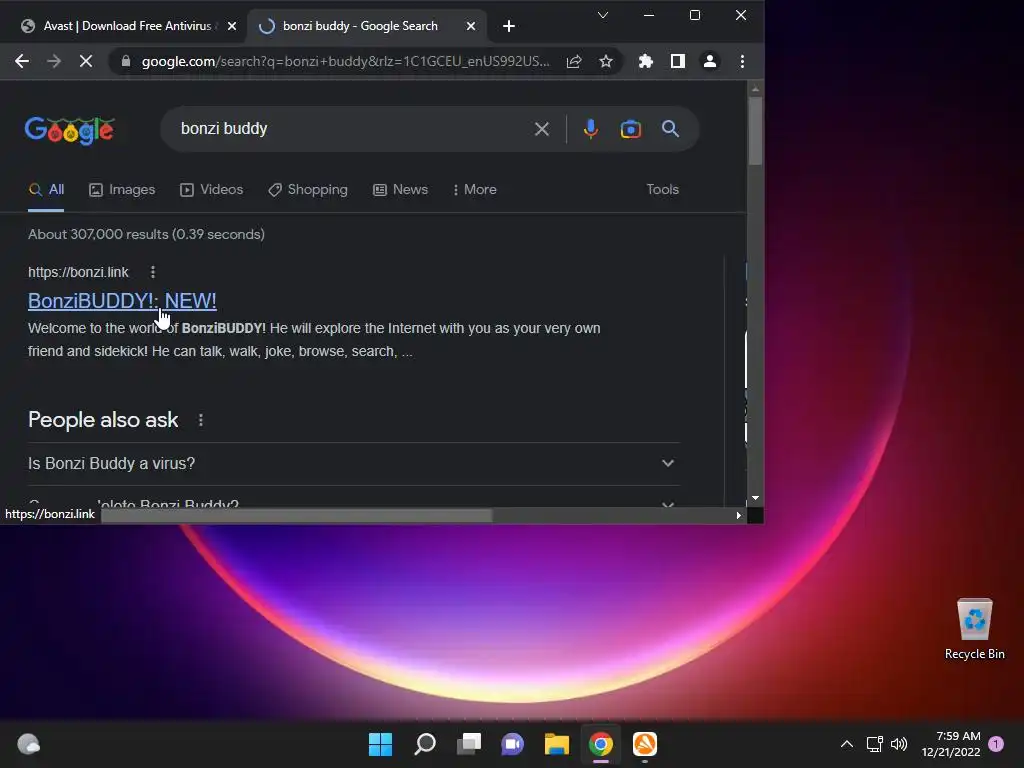Open the tab search chevron in title bar
Screen dimensions: 1024x768
pos(603,15)
